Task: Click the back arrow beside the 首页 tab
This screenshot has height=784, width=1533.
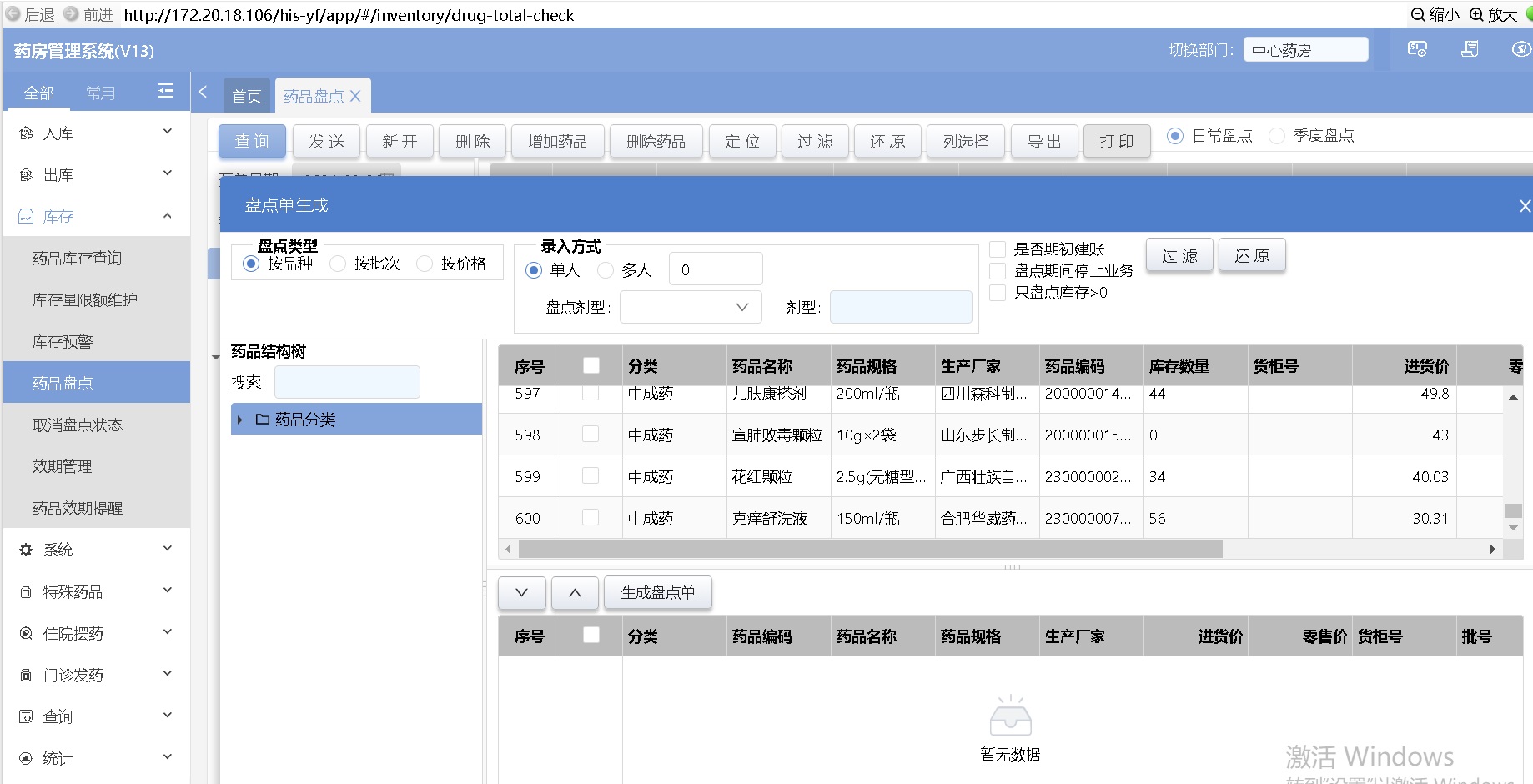Action: point(203,93)
